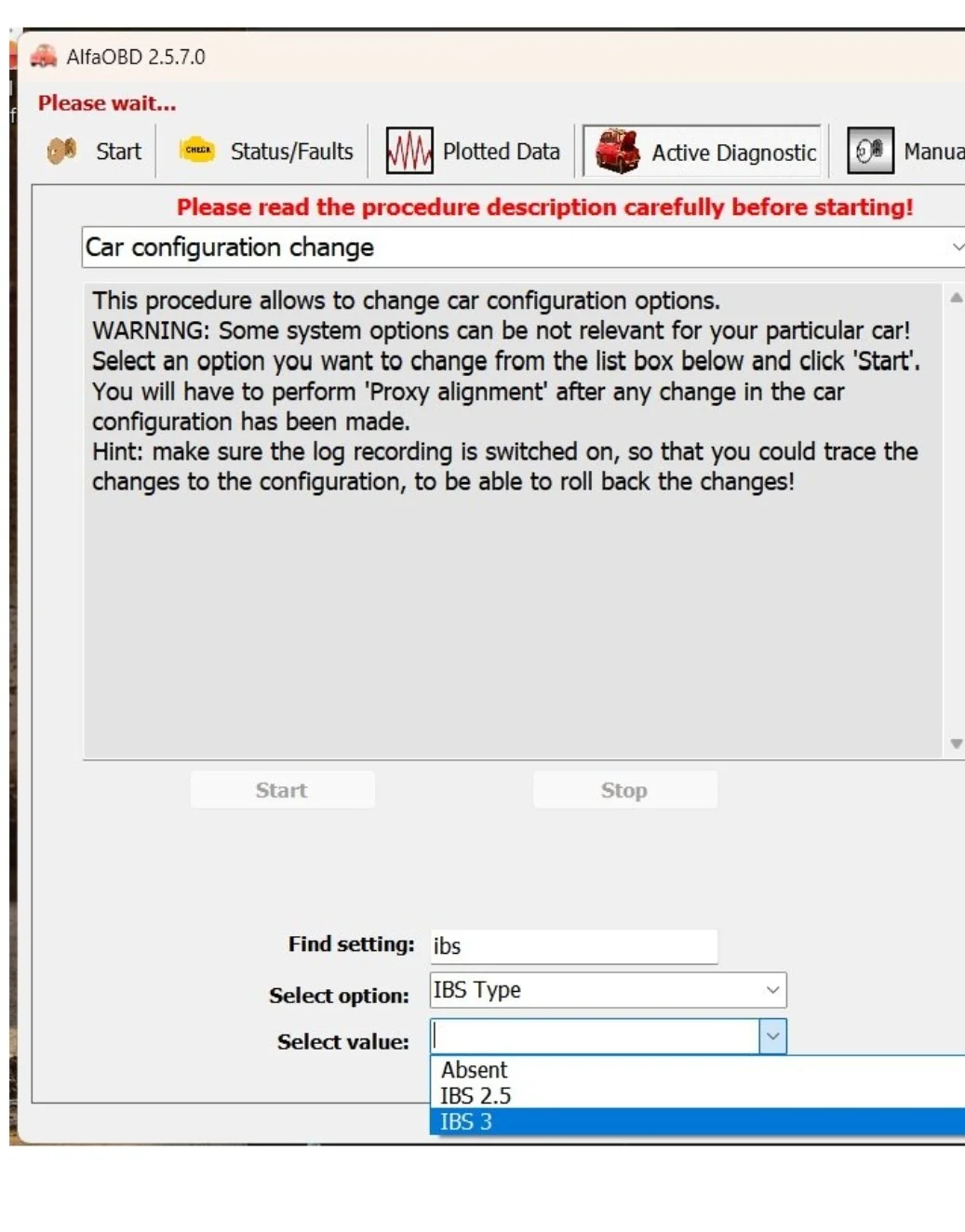Click the Active Diagnostic car icon
965x1232 pixels.
point(618,152)
